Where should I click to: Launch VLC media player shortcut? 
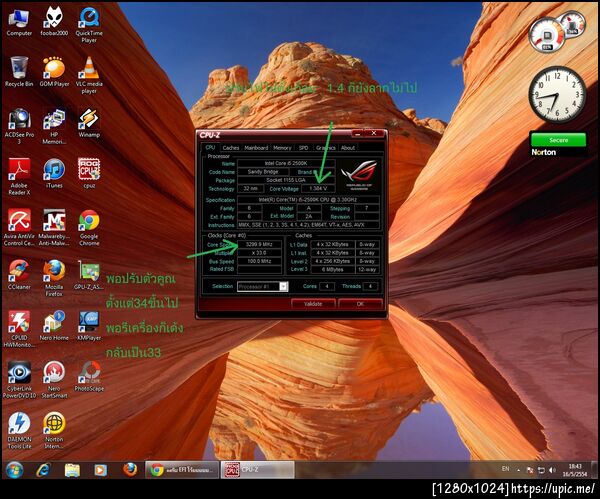click(89, 75)
